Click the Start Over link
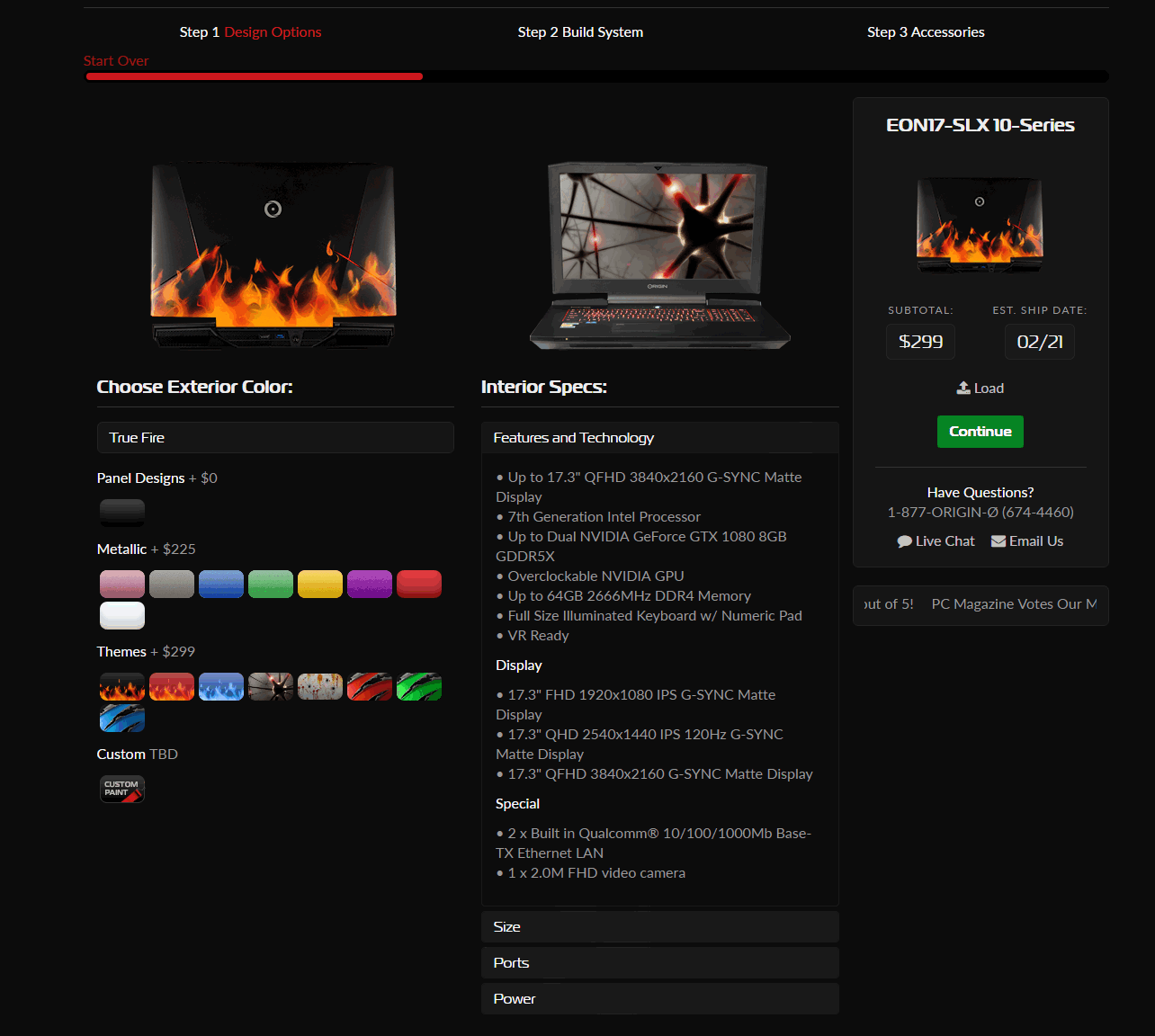Viewport: 1155px width, 1036px height. (x=116, y=61)
